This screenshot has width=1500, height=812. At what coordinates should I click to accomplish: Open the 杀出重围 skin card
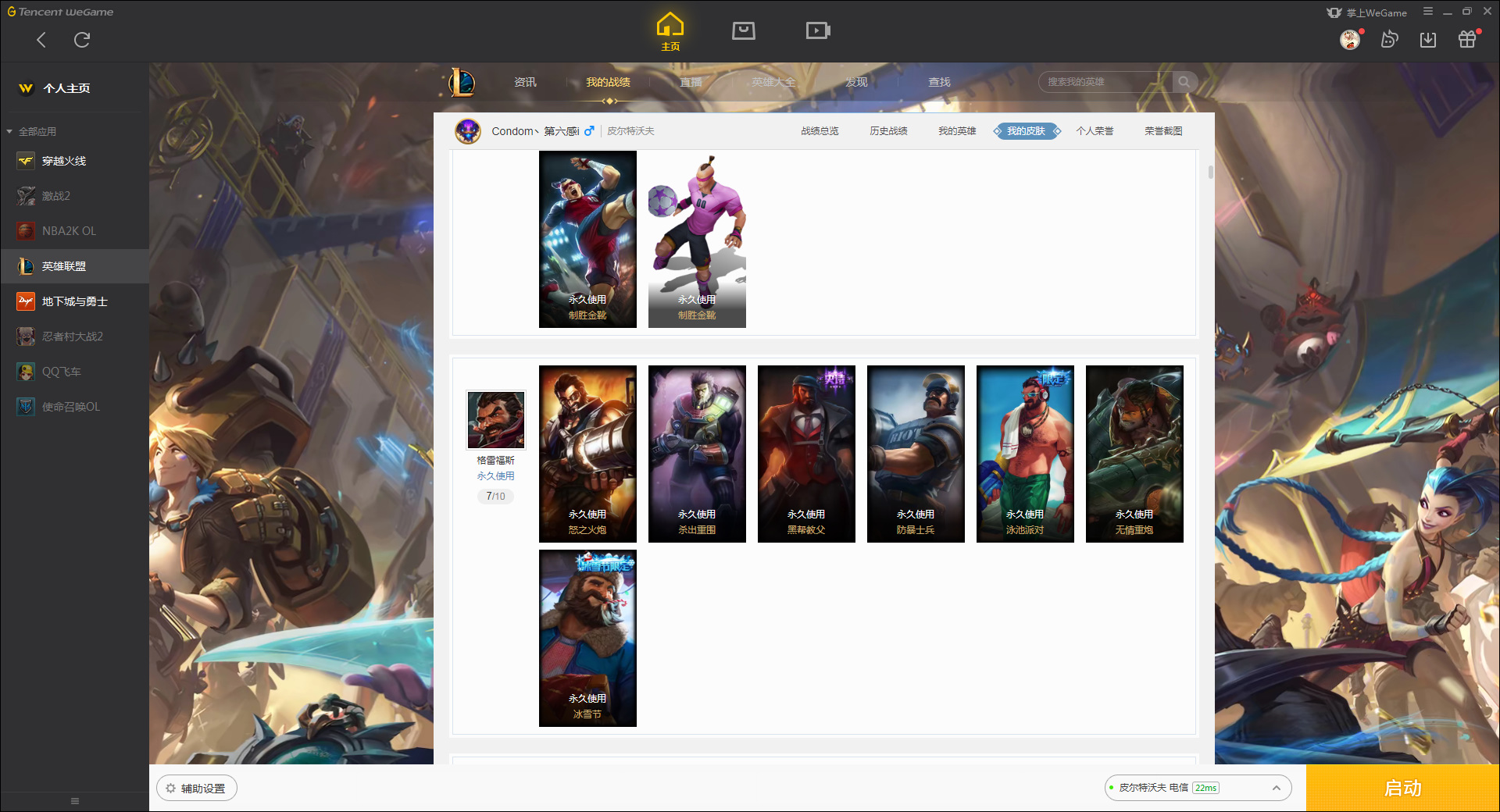(697, 454)
